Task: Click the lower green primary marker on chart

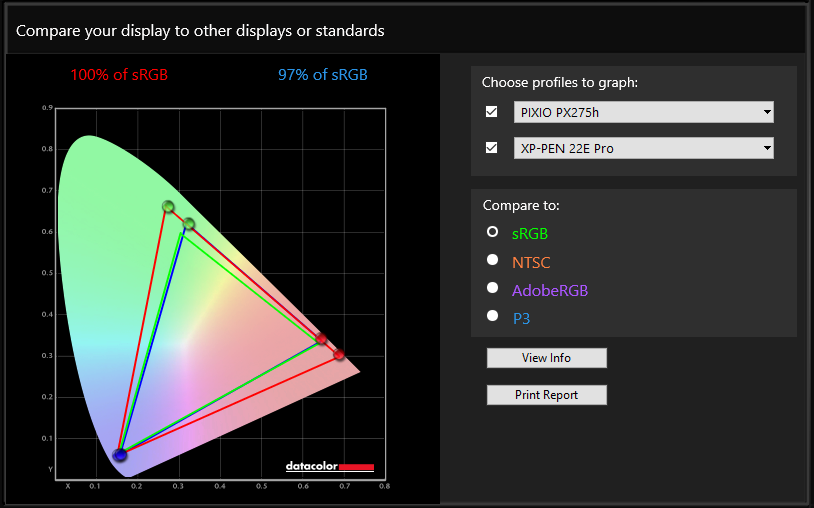Action: coord(189,224)
